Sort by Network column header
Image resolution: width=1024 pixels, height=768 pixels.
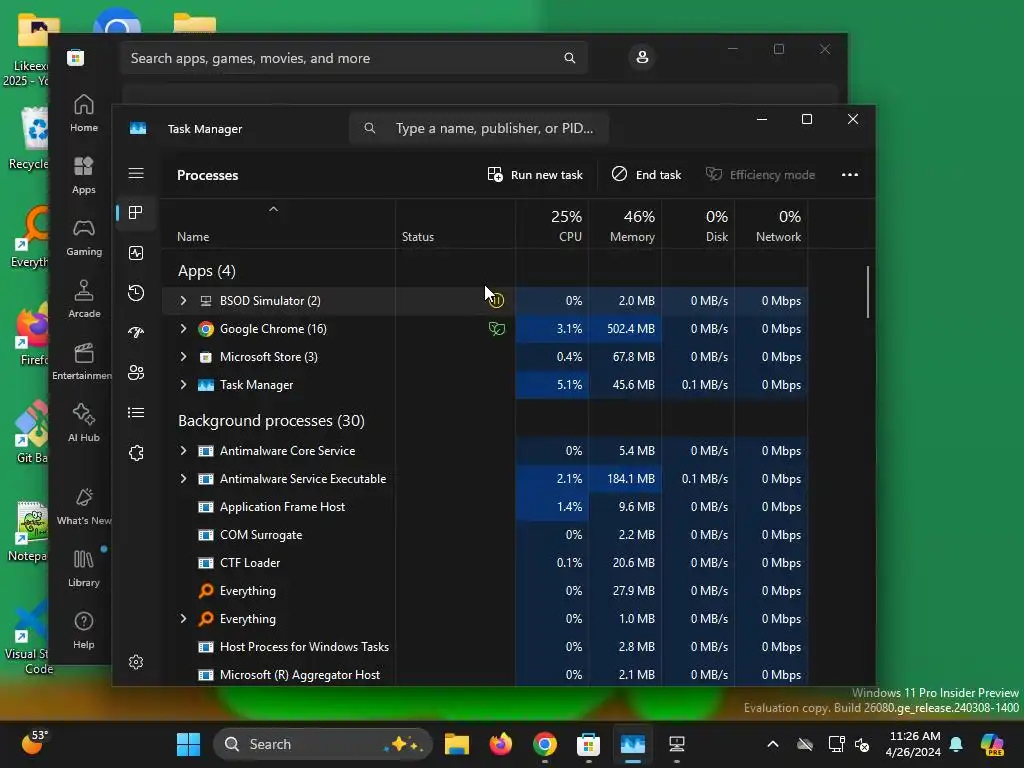771,225
